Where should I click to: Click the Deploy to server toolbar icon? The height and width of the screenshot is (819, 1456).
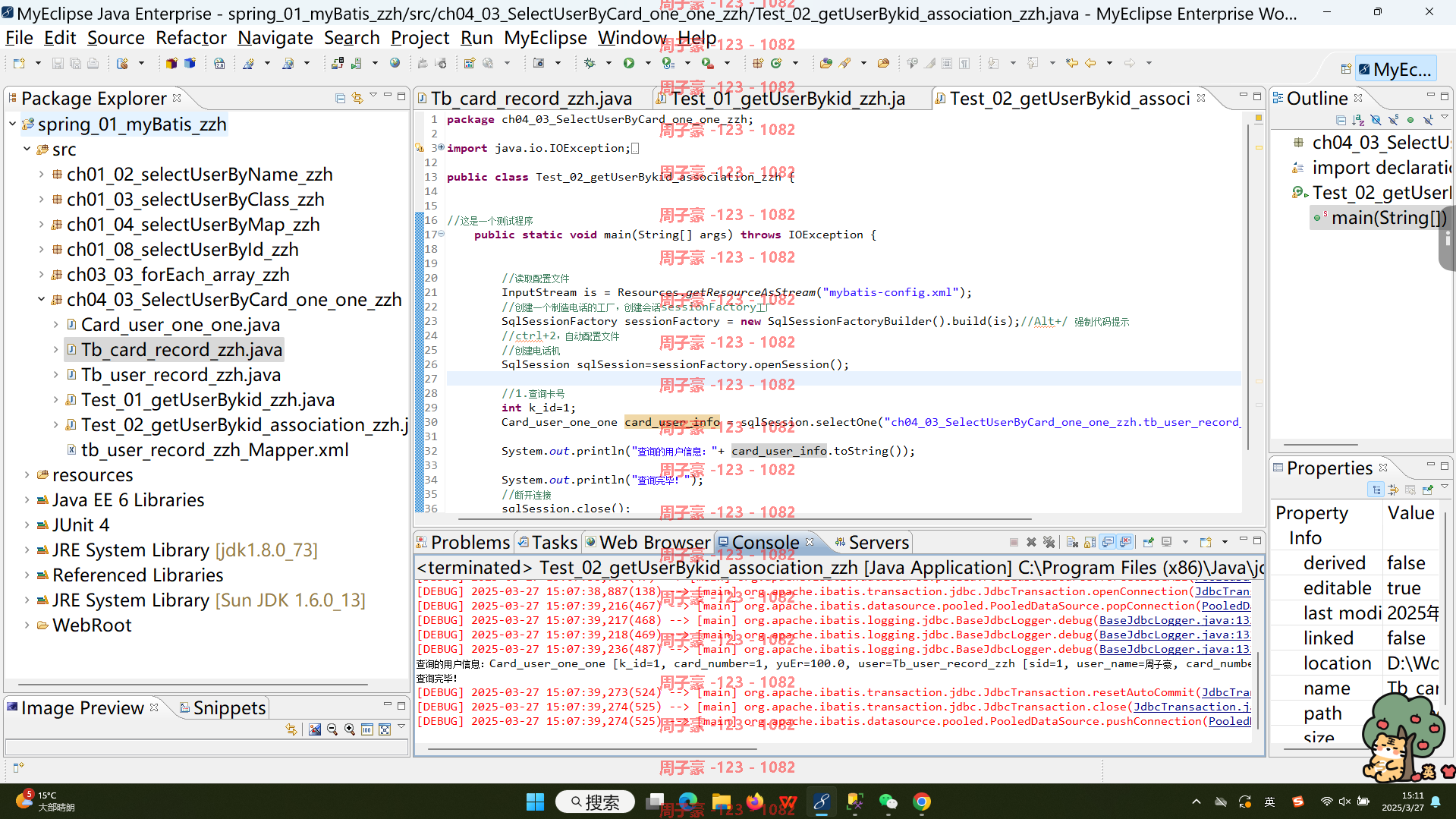(x=338, y=64)
